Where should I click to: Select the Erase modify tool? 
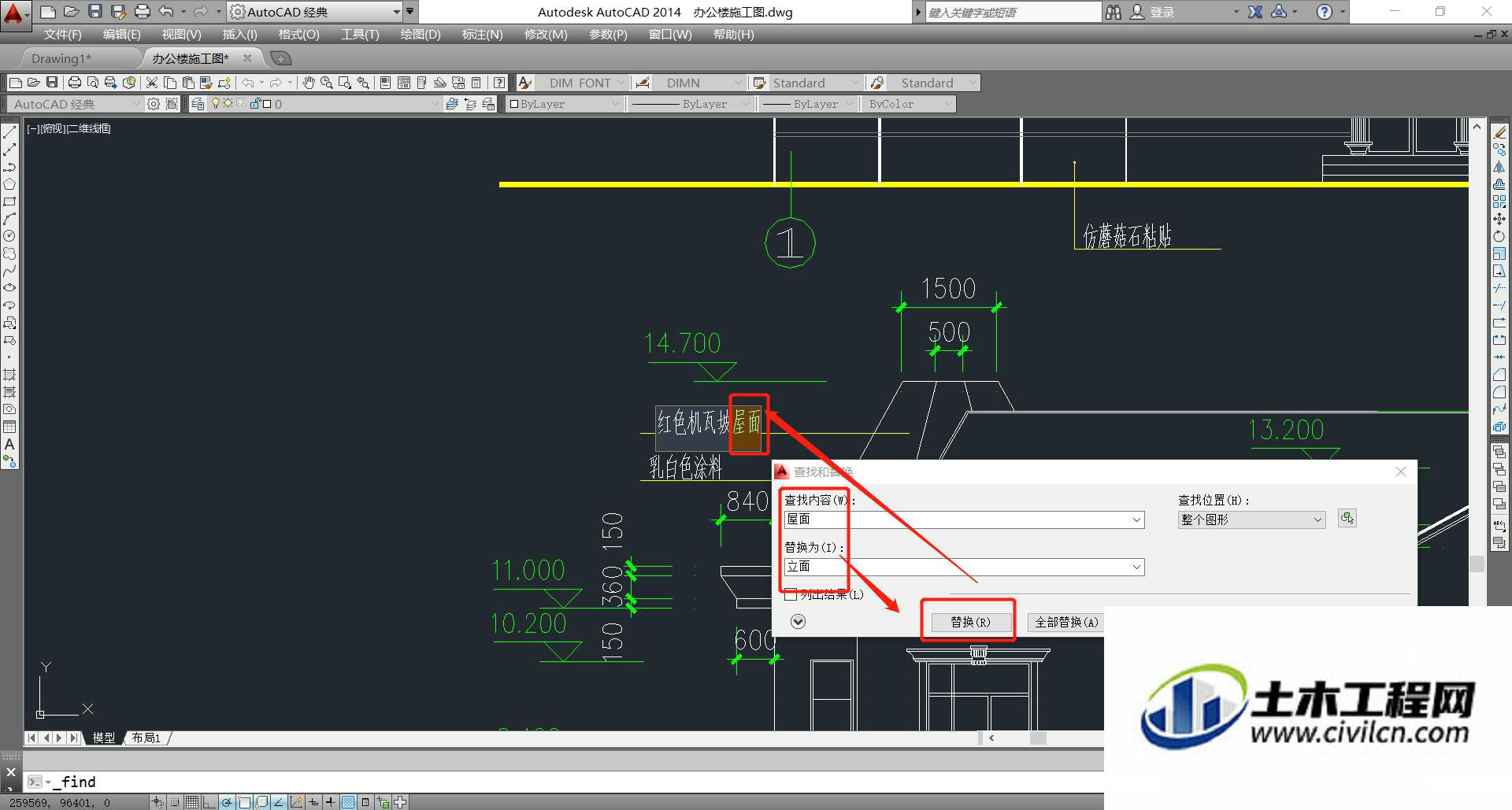coord(1499,132)
